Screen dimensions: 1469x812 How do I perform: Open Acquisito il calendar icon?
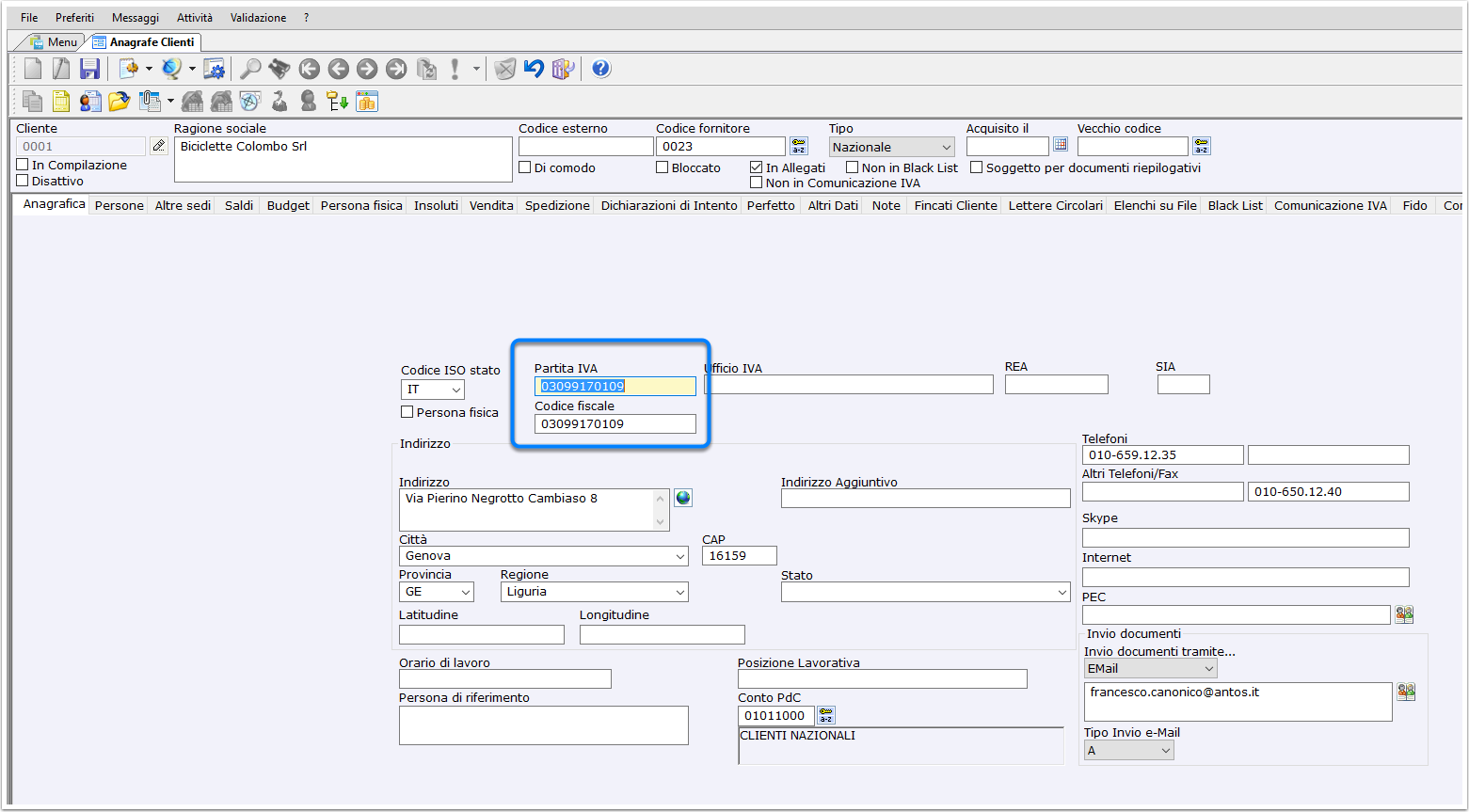1061,145
